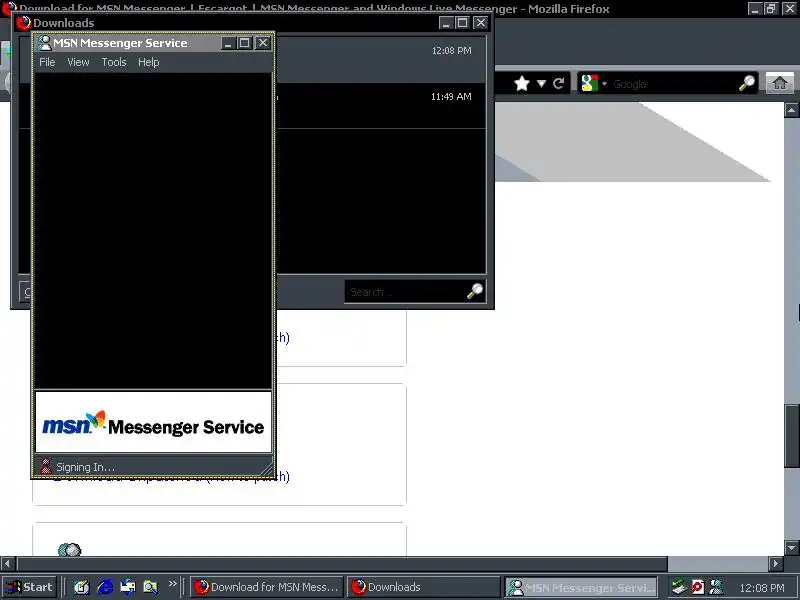
Task: Close the MSN Messenger Service window
Action: coord(262,43)
